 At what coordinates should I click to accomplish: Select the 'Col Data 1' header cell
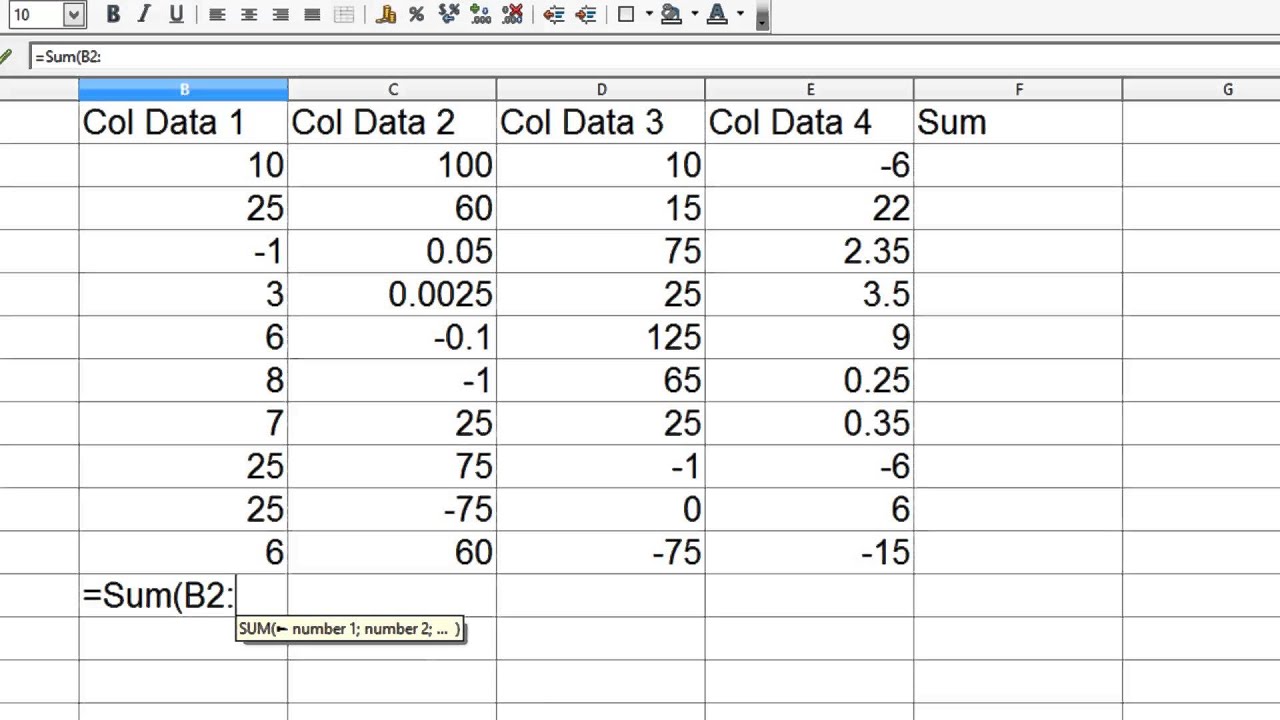184,122
